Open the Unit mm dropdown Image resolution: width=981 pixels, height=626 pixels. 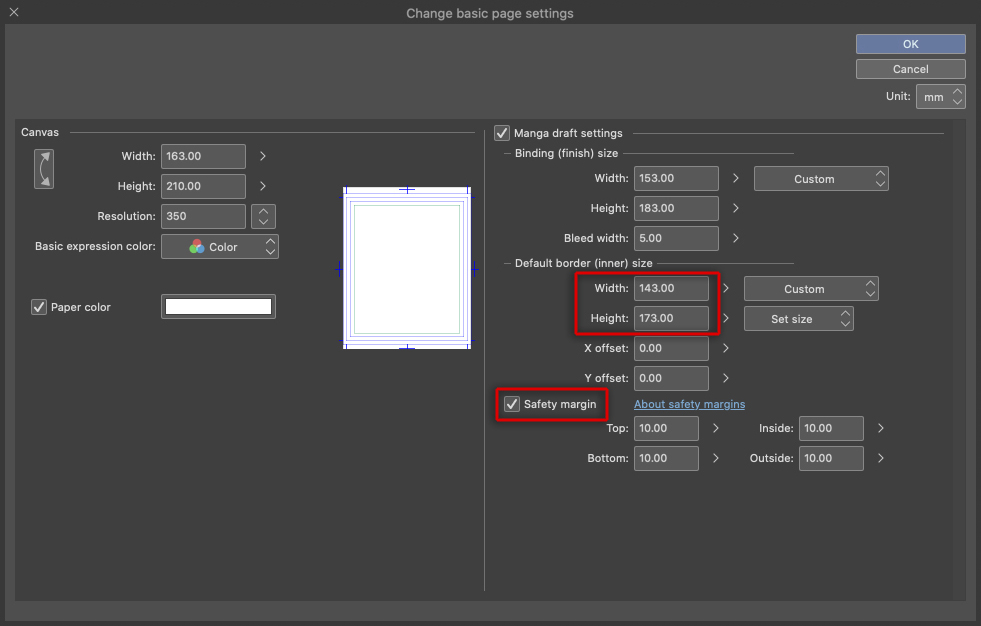[x=941, y=97]
